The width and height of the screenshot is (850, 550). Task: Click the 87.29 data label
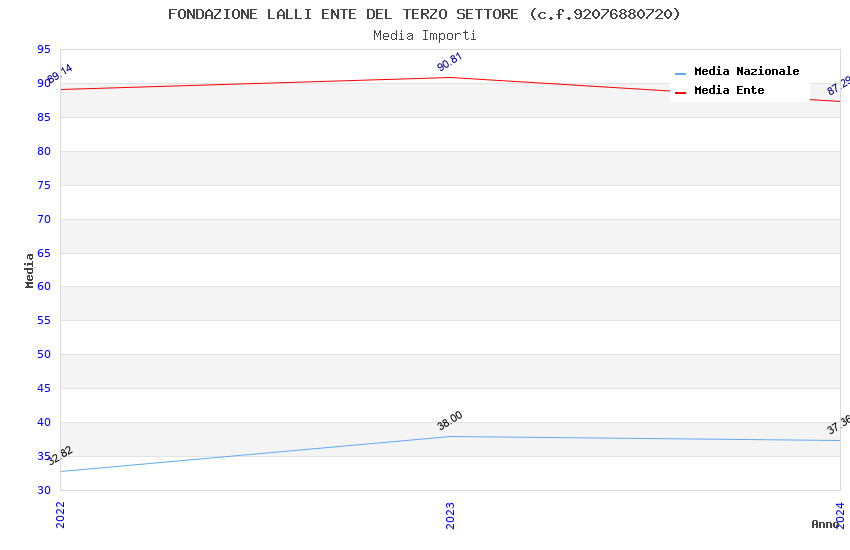[839, 86]
